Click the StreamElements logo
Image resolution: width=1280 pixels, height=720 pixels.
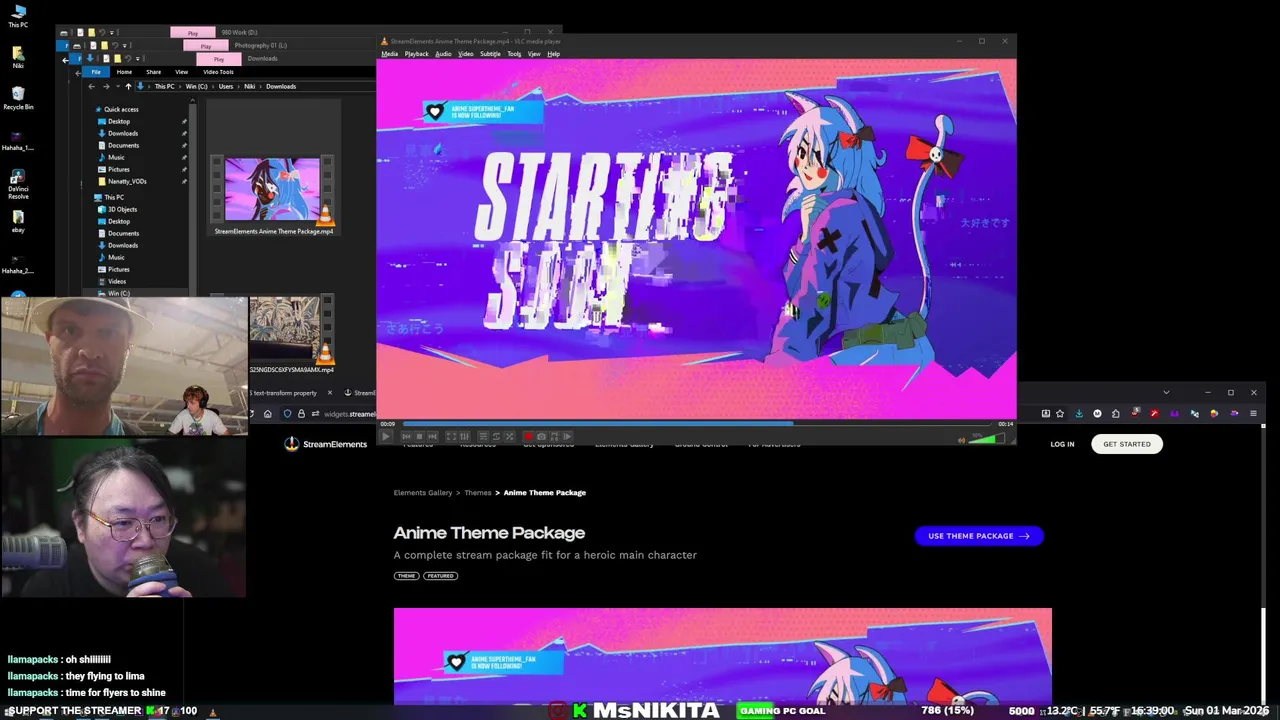click(326, 444)
